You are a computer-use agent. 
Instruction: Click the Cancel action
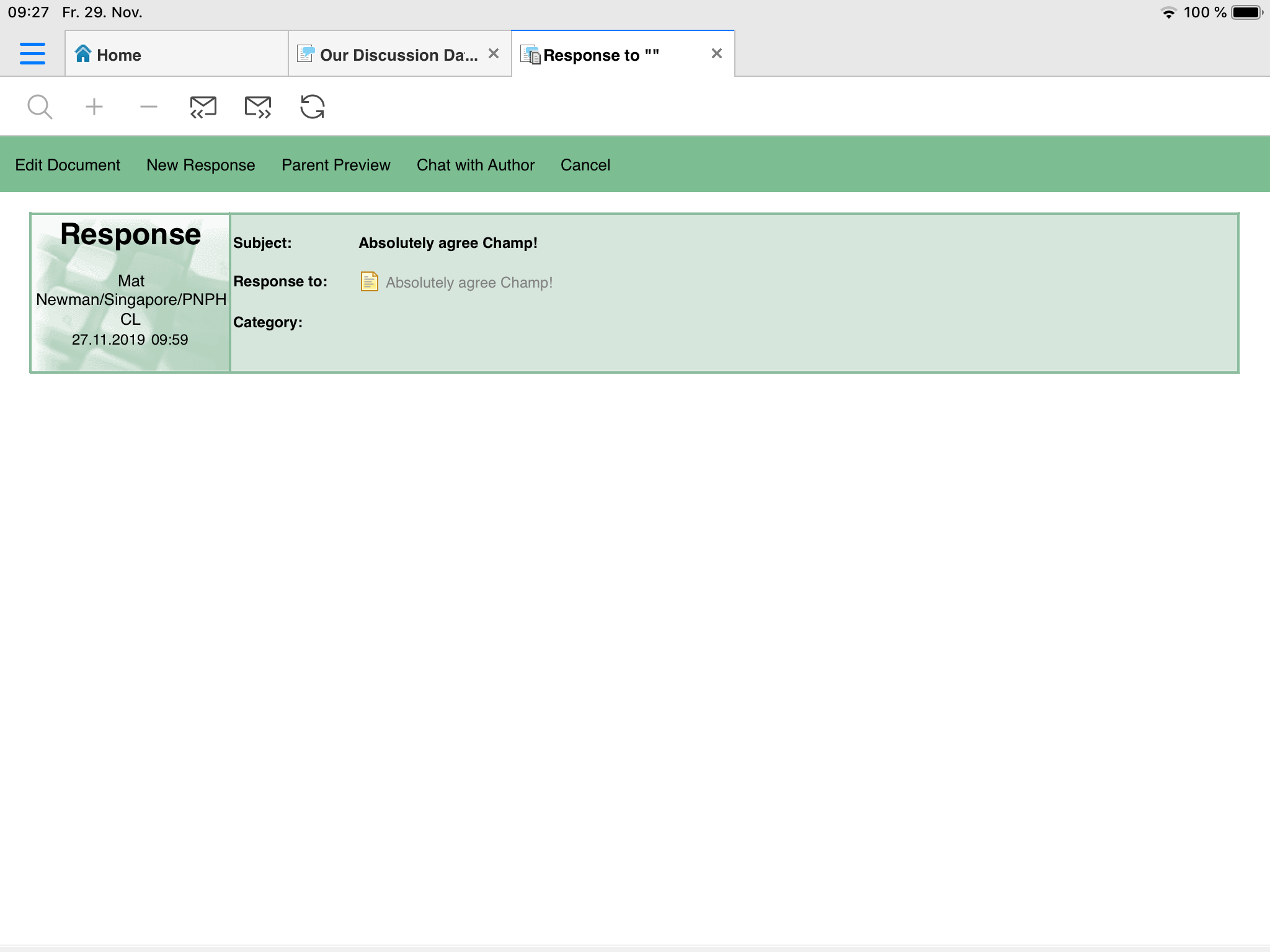pyautogui.click(x=585, y=165)
